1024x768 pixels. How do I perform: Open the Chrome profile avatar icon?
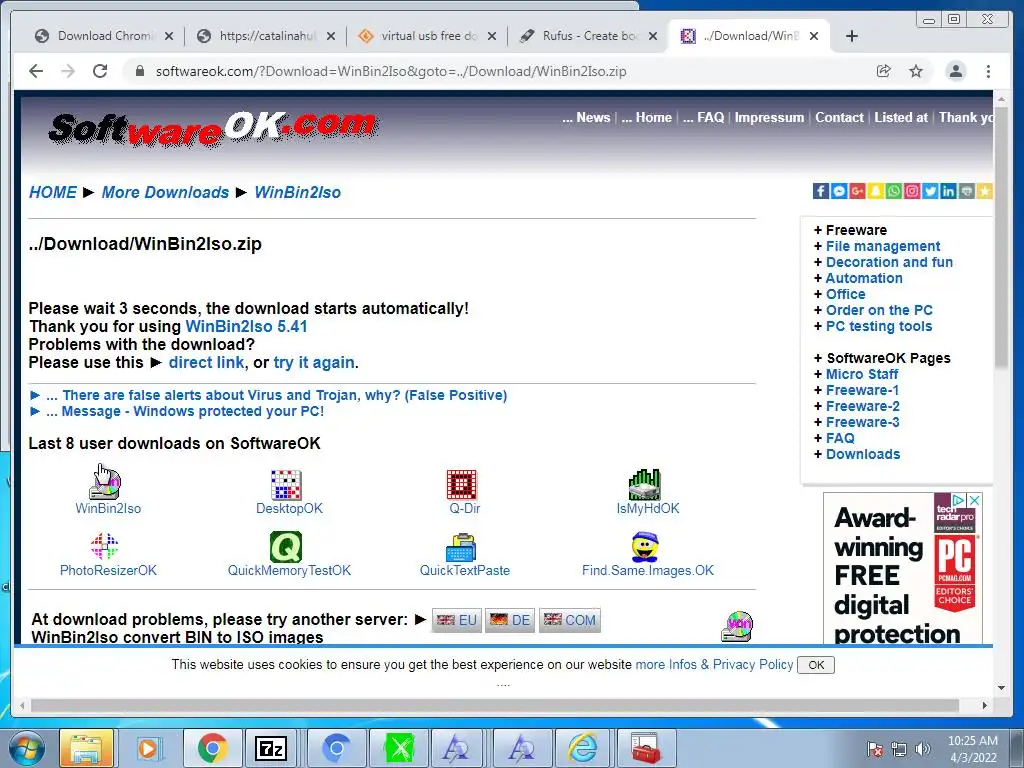click(956, 71)
